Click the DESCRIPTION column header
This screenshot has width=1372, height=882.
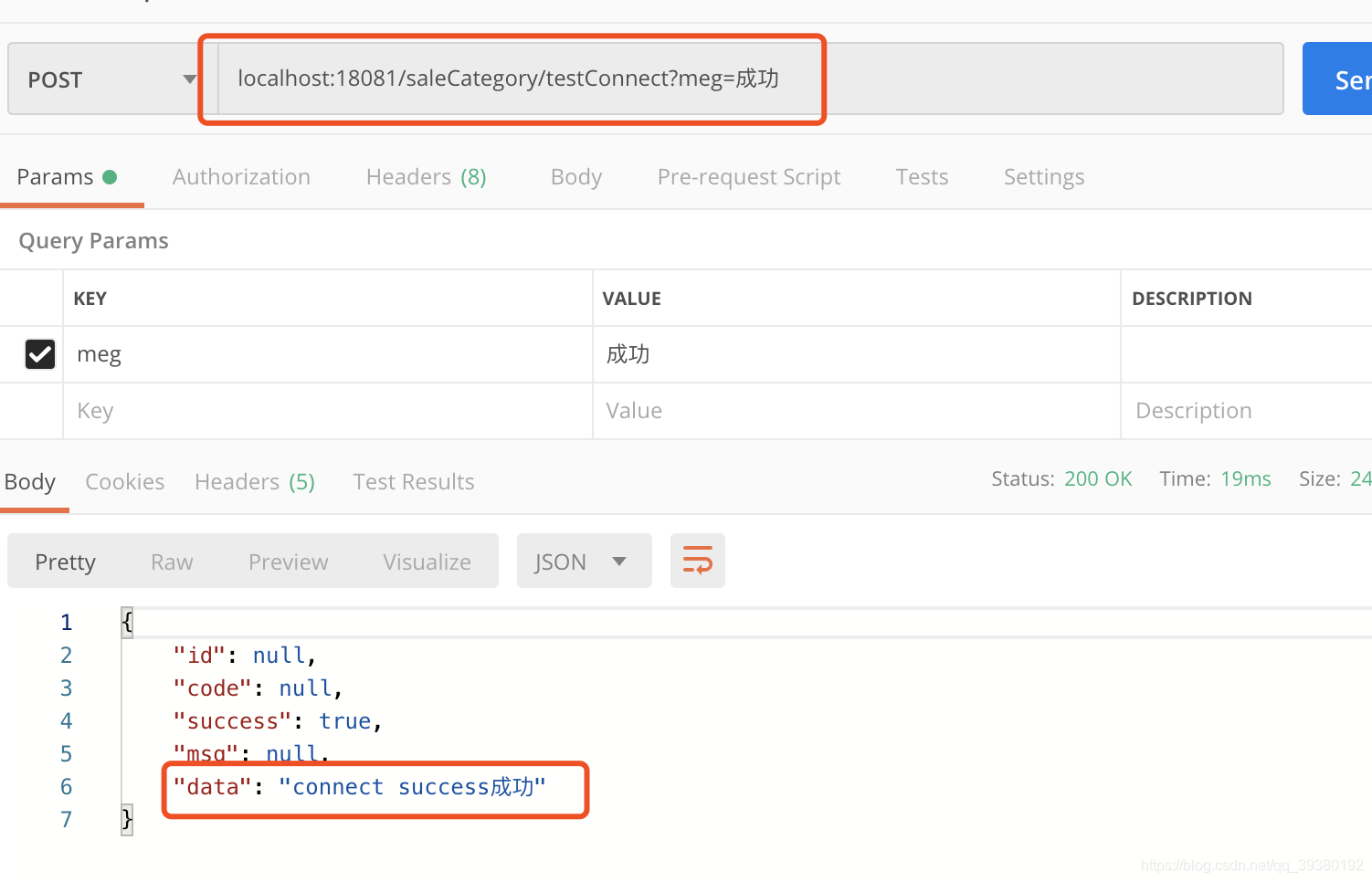tap(1192, 299)
